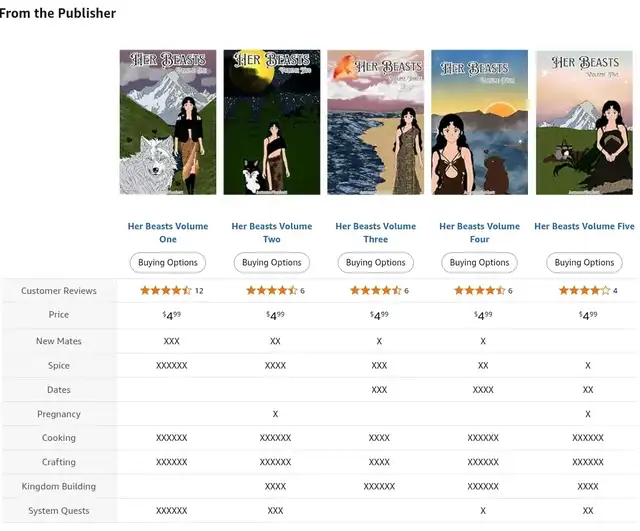Viewport: 640px width, 531px height.
Task: Click Buying Options for Volume Four
Action: tap(480, 262)
